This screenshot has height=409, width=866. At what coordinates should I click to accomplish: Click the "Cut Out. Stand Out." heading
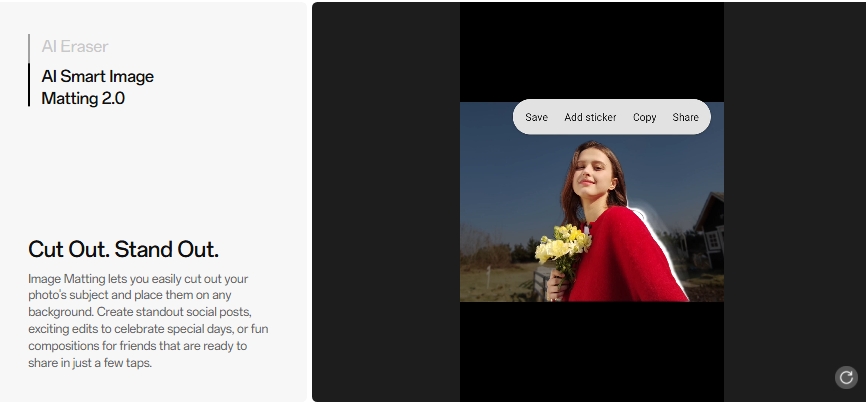(x=123, y=249)
